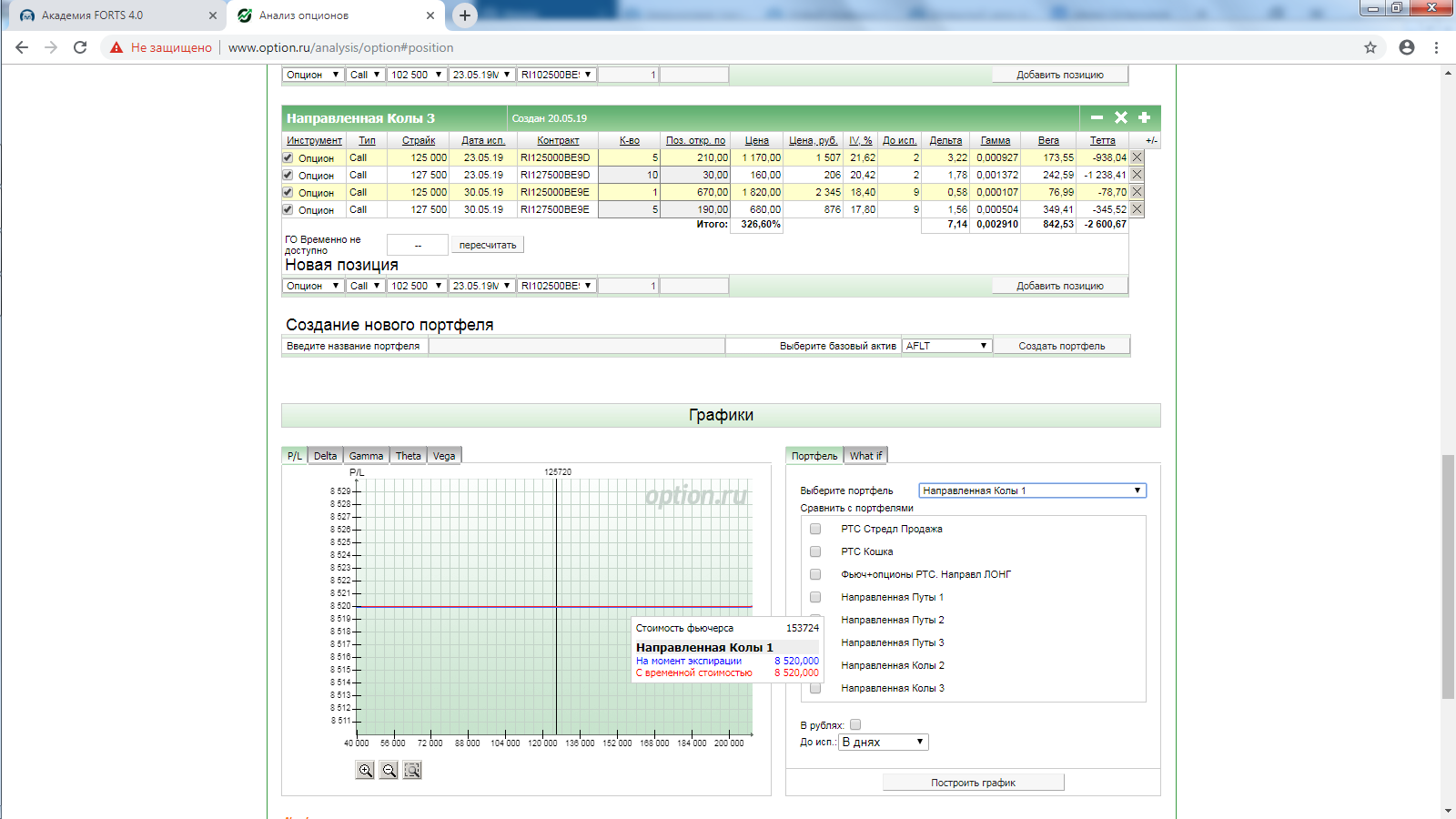1456x819 pixels.
Task: Switch to the Gamma chart tab
Action: (366, 456)
